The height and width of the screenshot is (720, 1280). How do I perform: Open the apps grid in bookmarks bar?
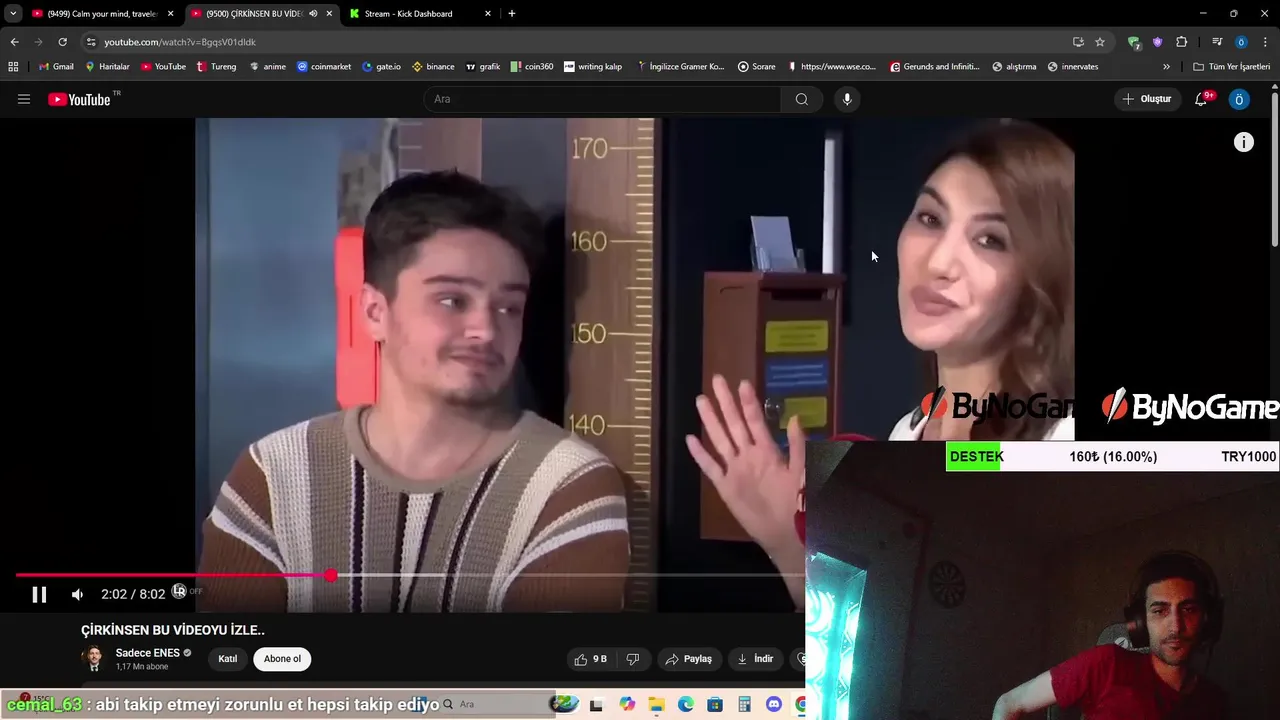point(13,67)
